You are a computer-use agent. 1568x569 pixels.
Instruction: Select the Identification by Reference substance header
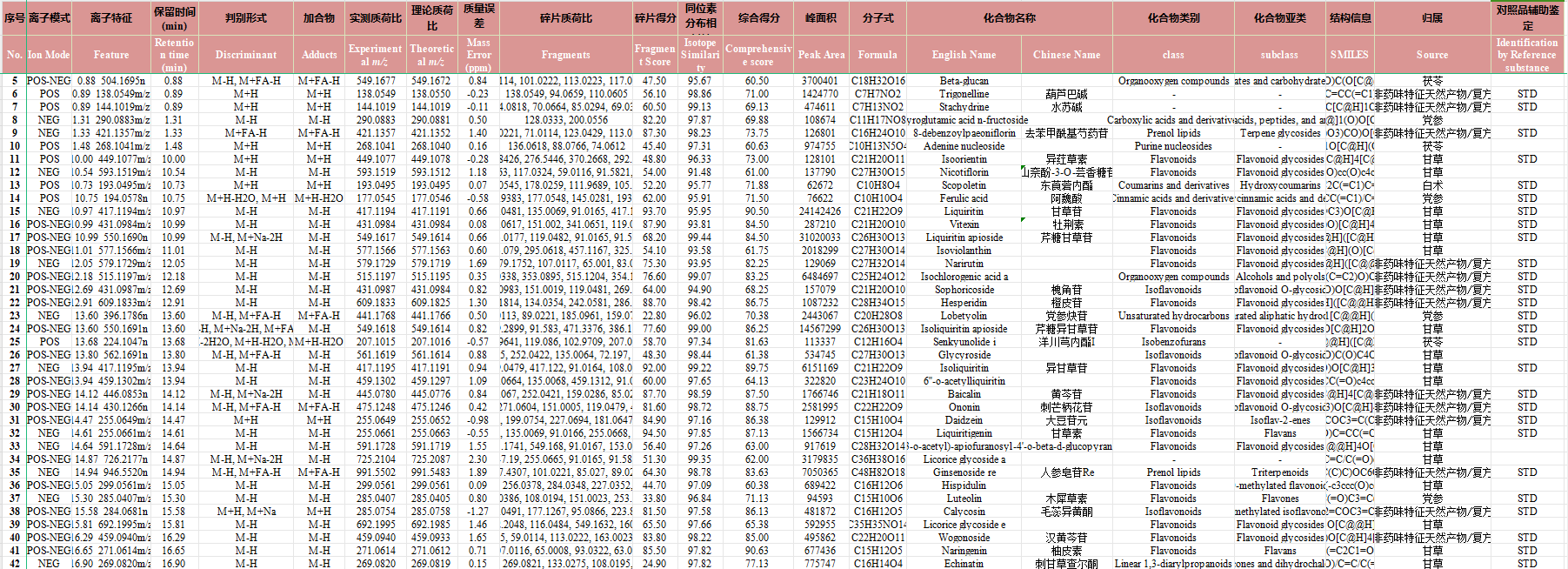(1526, 54)
